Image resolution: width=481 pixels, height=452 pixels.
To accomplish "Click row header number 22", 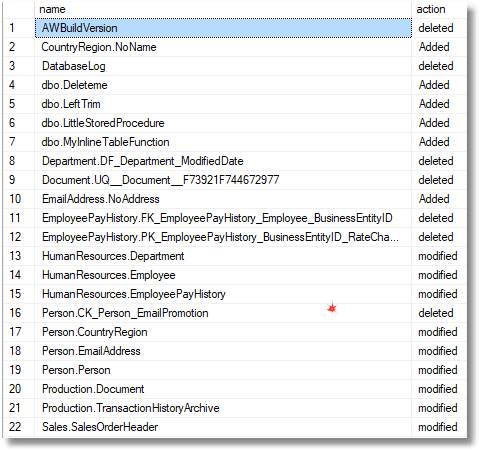I will (x=19, y=427).
